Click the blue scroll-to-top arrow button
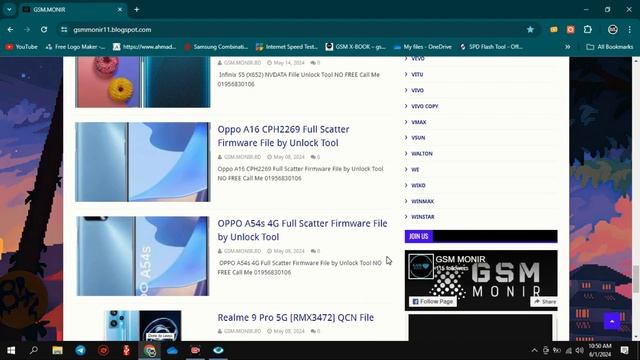This screenshot has height=360, width=640. tap(611, 321)
